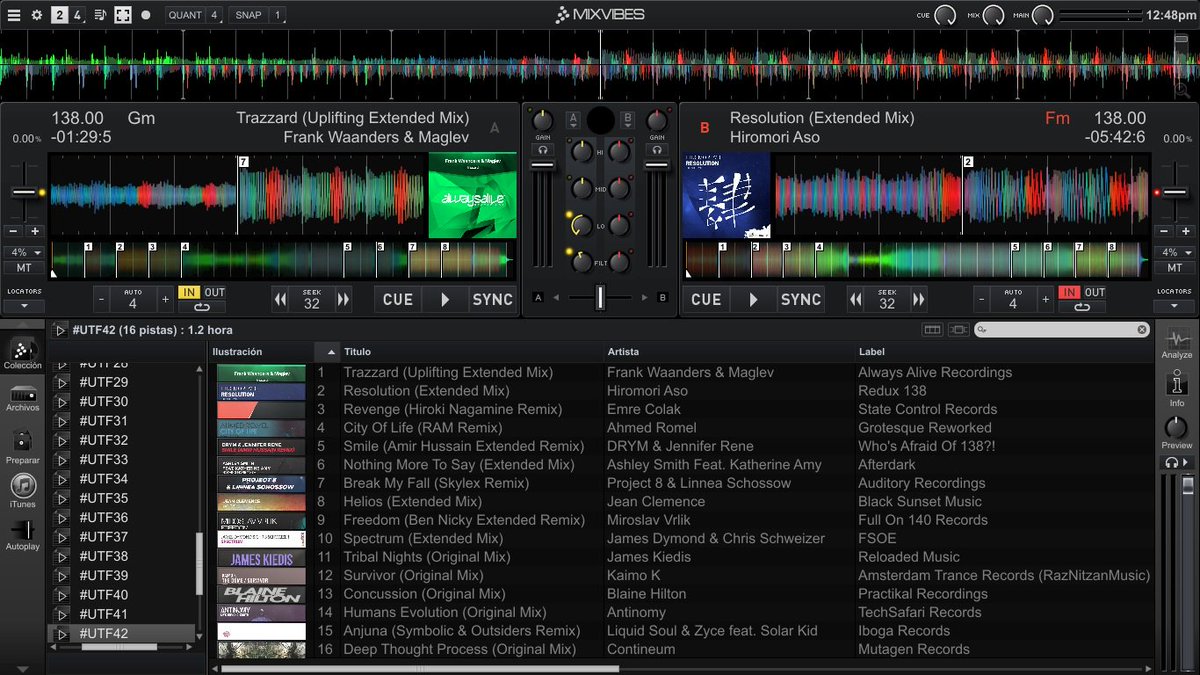
Task: Seek backward on deck B
Action: (x=856, y=299)
